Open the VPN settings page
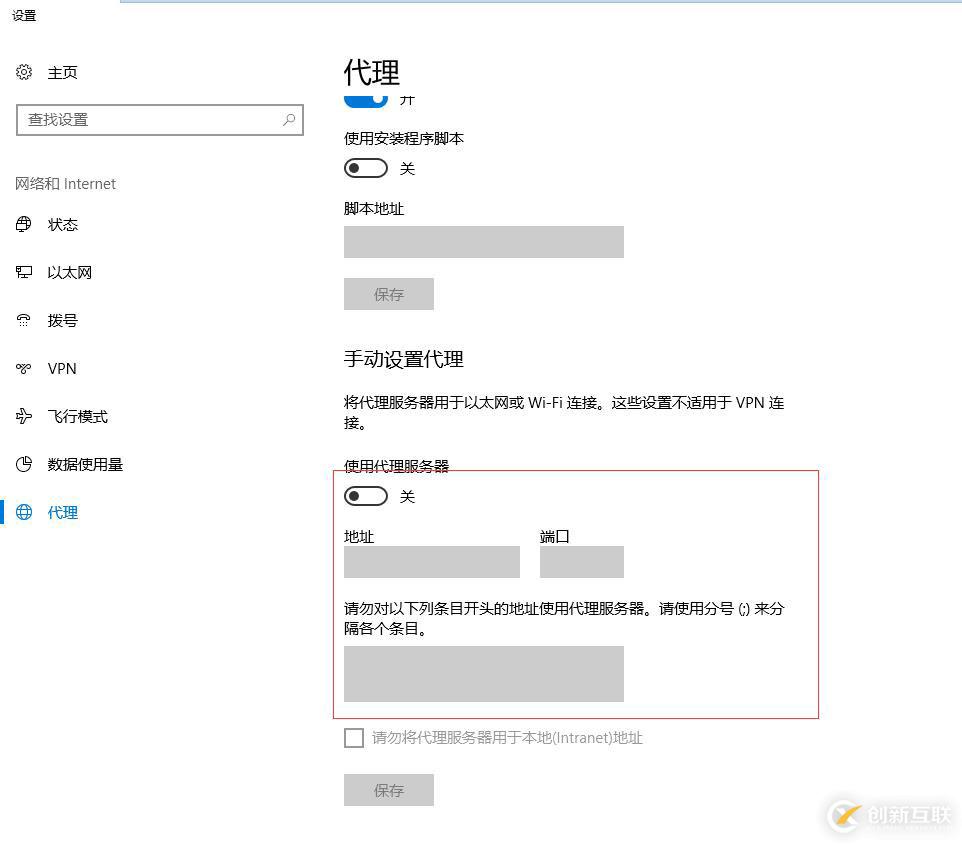Screen dimensions: 962x845 [x=62, y=368]
